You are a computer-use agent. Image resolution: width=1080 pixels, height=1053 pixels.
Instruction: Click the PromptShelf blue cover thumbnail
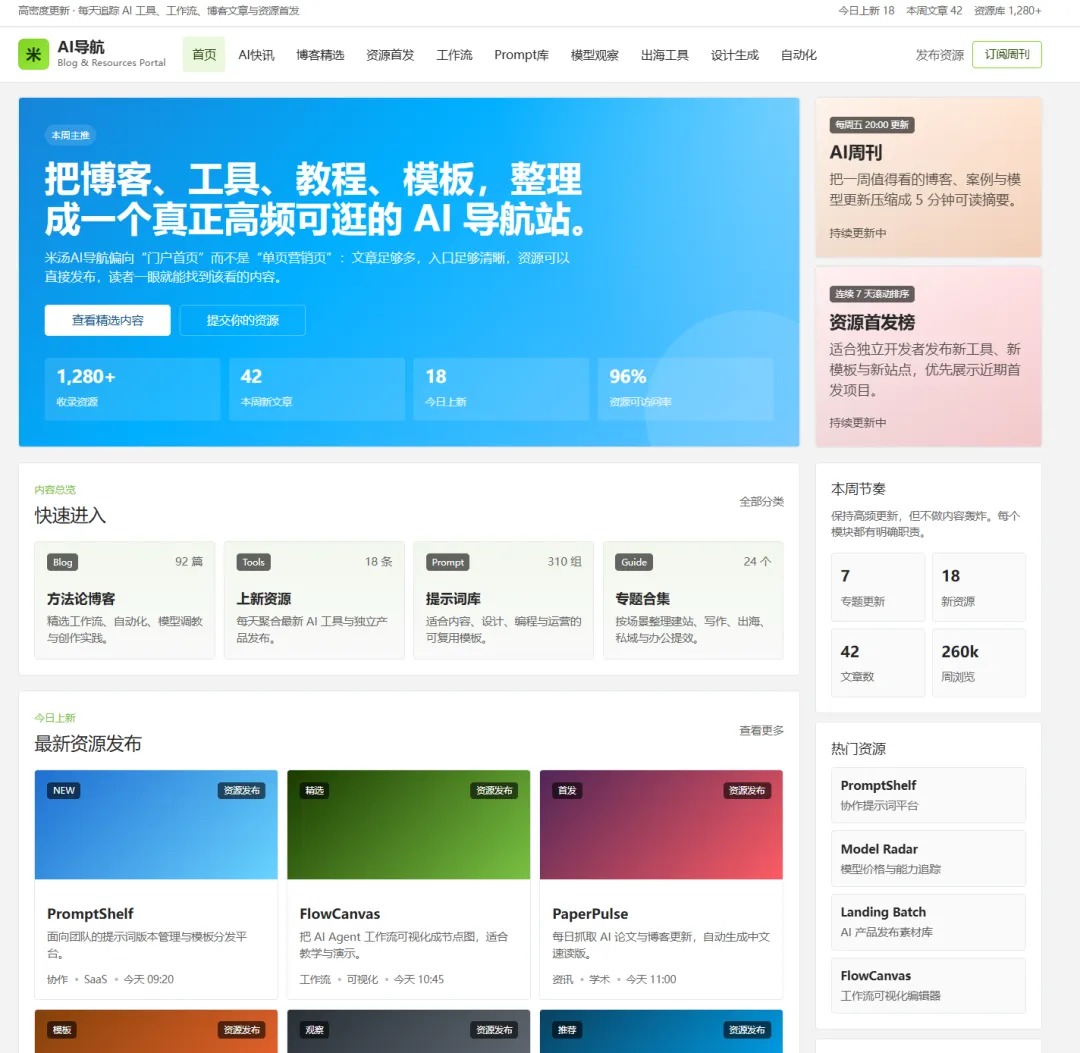156,824
